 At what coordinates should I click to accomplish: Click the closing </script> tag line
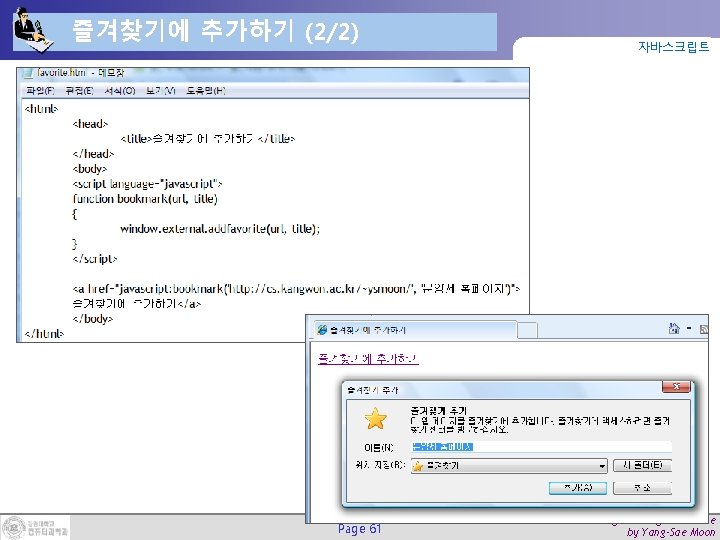(x=95, y=259)
